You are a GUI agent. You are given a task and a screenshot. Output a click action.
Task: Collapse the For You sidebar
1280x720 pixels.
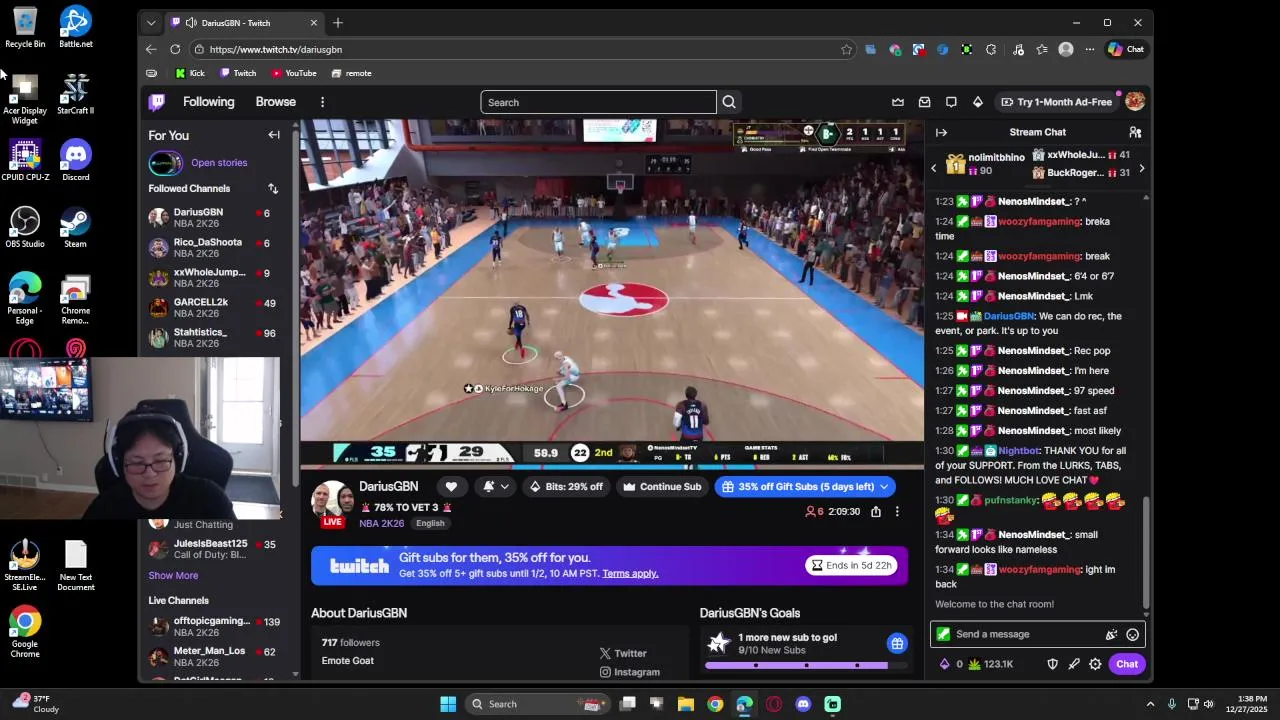tap(274, 135)
